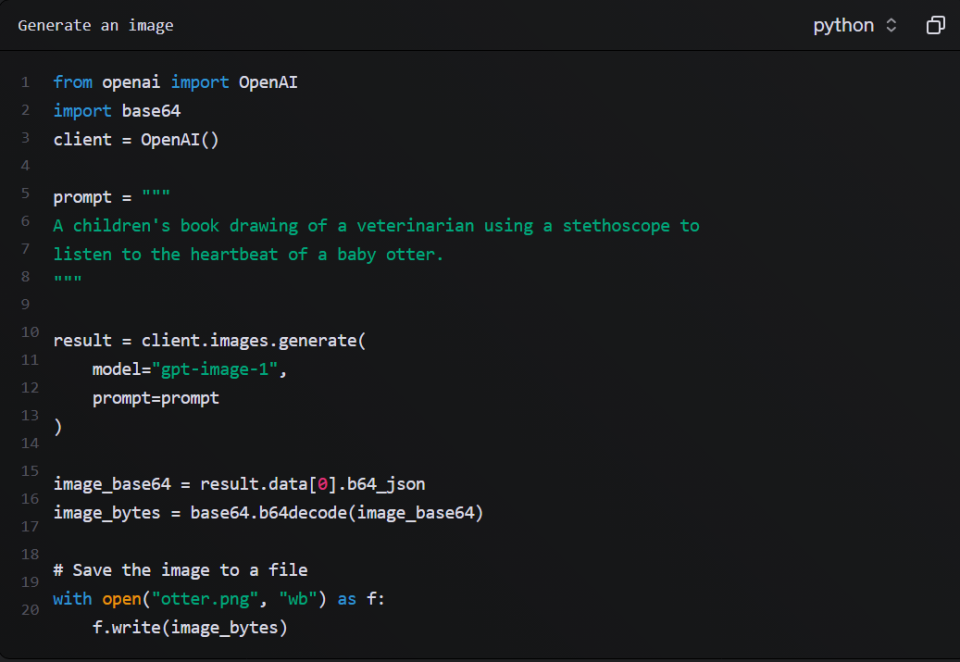Click the line 'result = client.images.generate('

tap(209, 340)
